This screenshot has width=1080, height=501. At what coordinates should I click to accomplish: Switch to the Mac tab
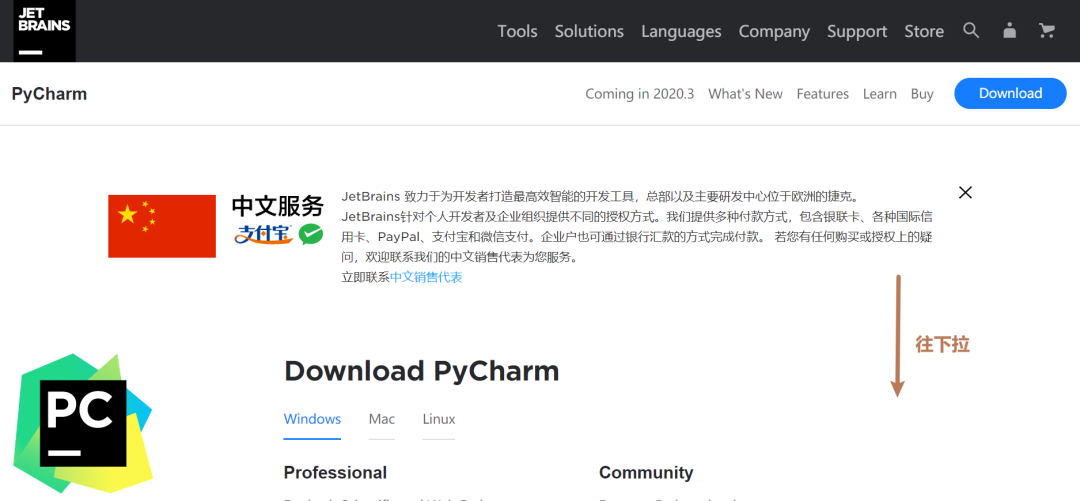click(x=382, y=419)
